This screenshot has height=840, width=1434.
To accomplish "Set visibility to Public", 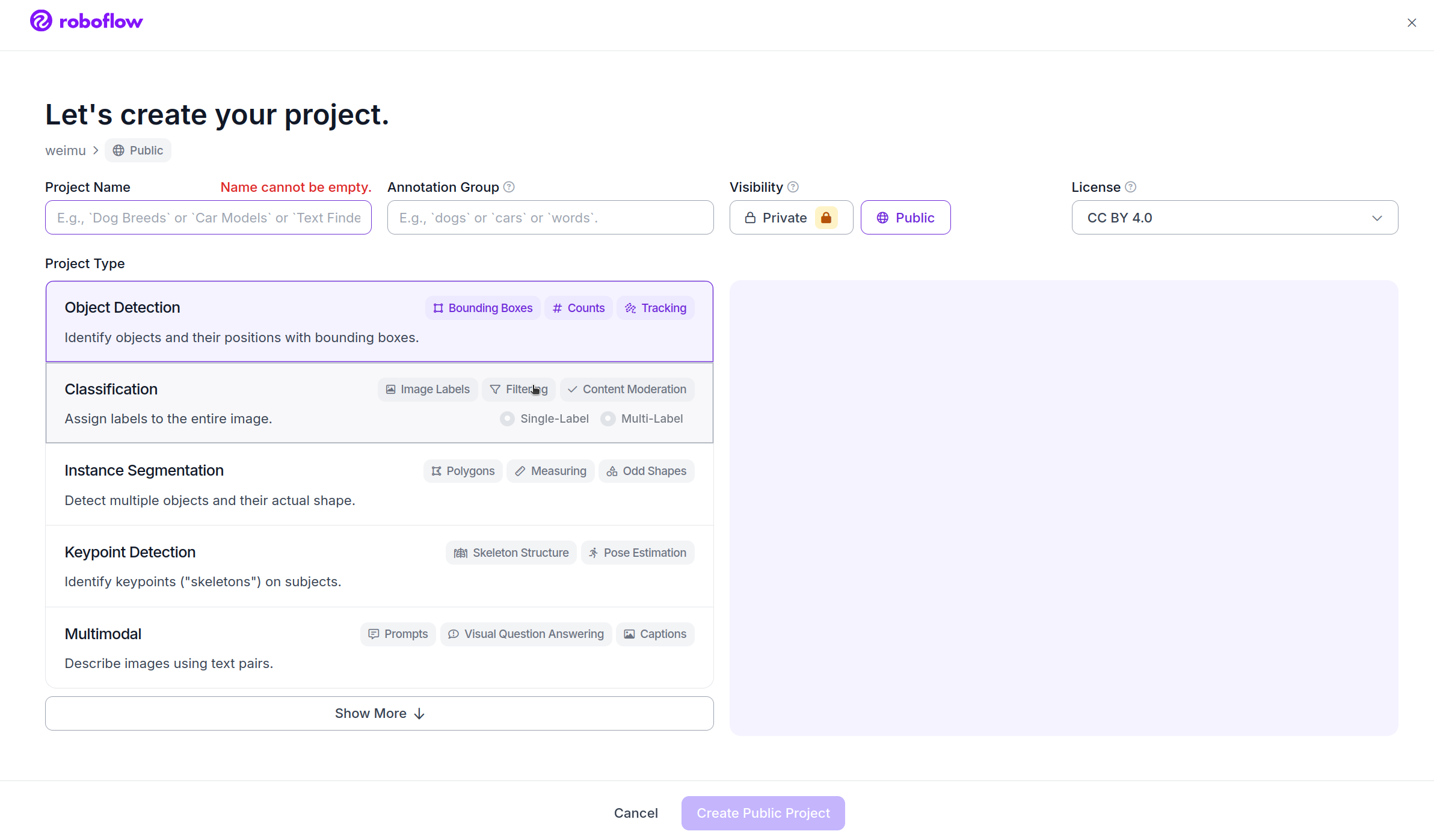I will coord(905,218).
